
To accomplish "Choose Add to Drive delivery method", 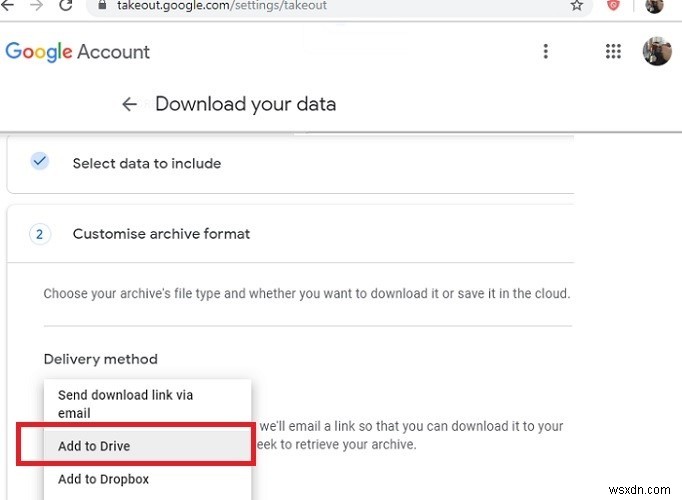I will tap(147, 446).
